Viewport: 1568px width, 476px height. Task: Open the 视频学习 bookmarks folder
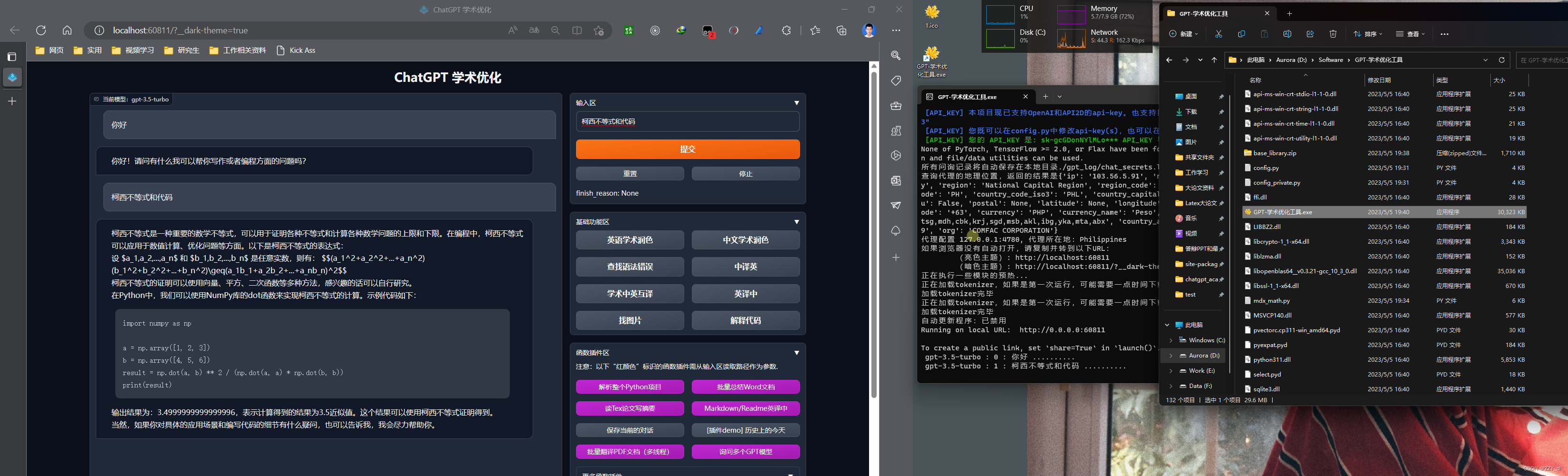(x=133, y=50)
